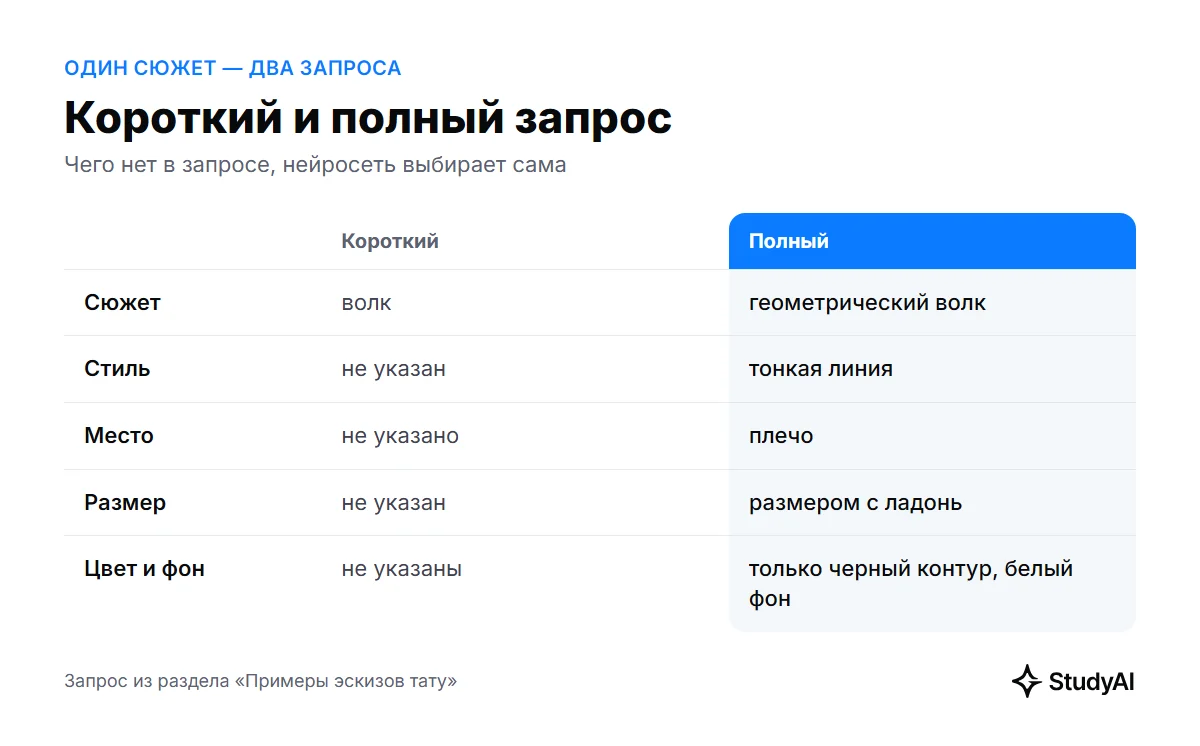
Task: Click the 'Размер' row label
Action: (125, 502)
